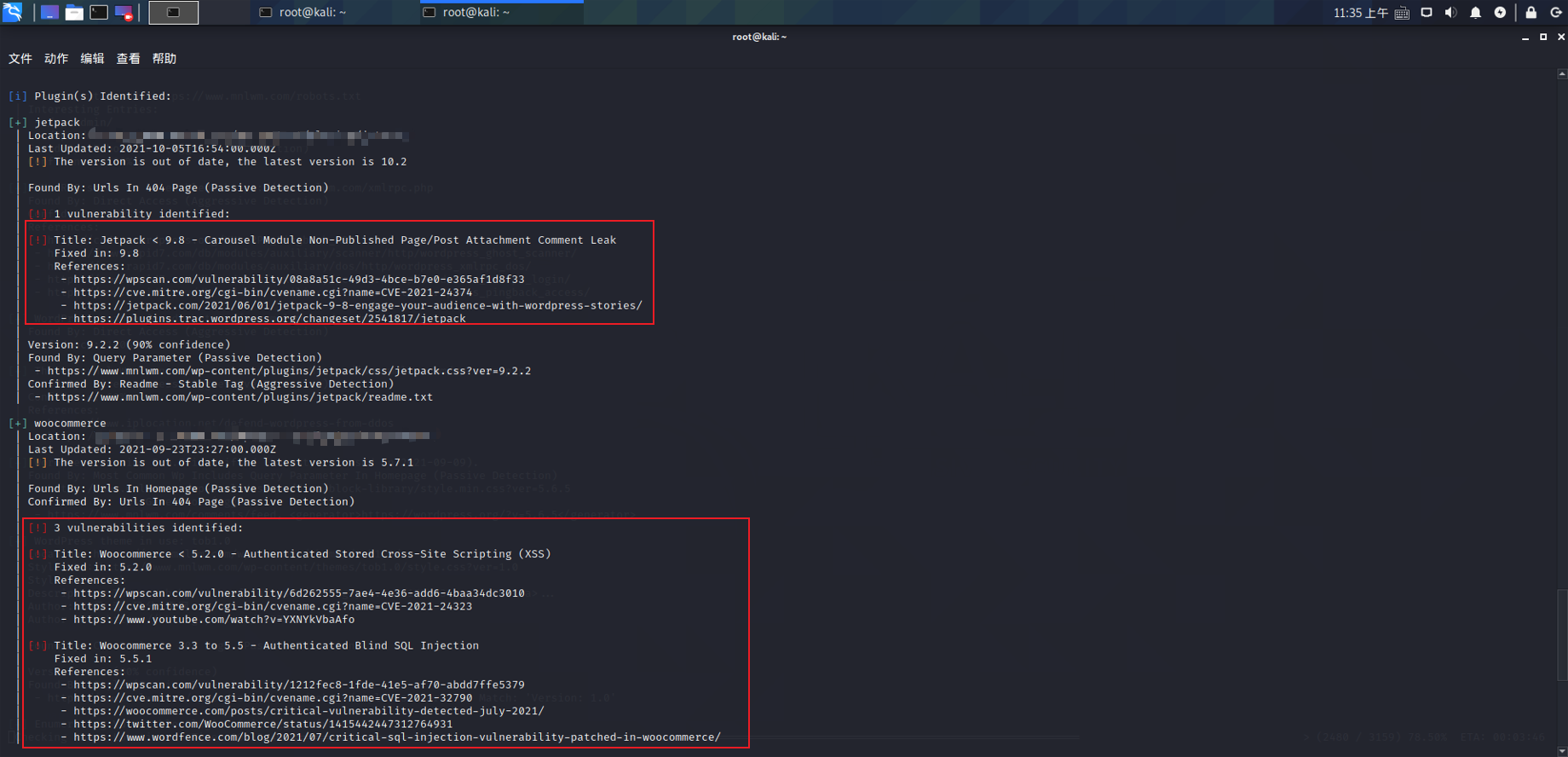Viewport: 1568px width, 757px height.
Task: Click the terminal scrollbar up arrow
Action: pos(1561,74)
